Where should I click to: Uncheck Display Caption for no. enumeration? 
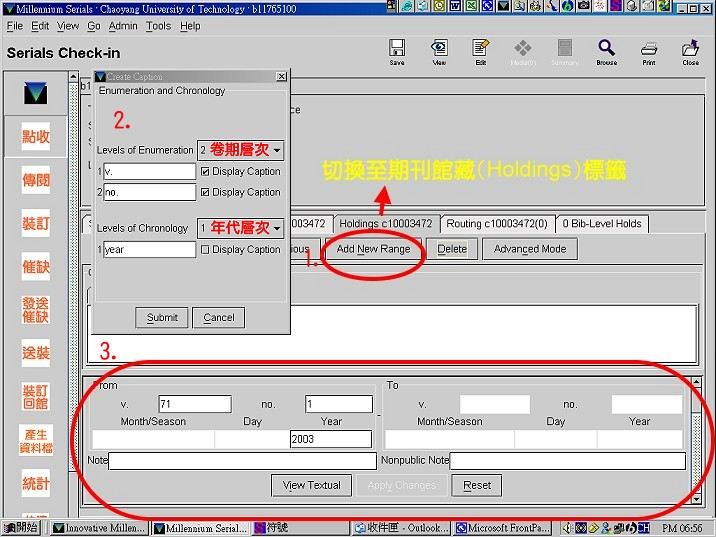click(x=205, y=192)
